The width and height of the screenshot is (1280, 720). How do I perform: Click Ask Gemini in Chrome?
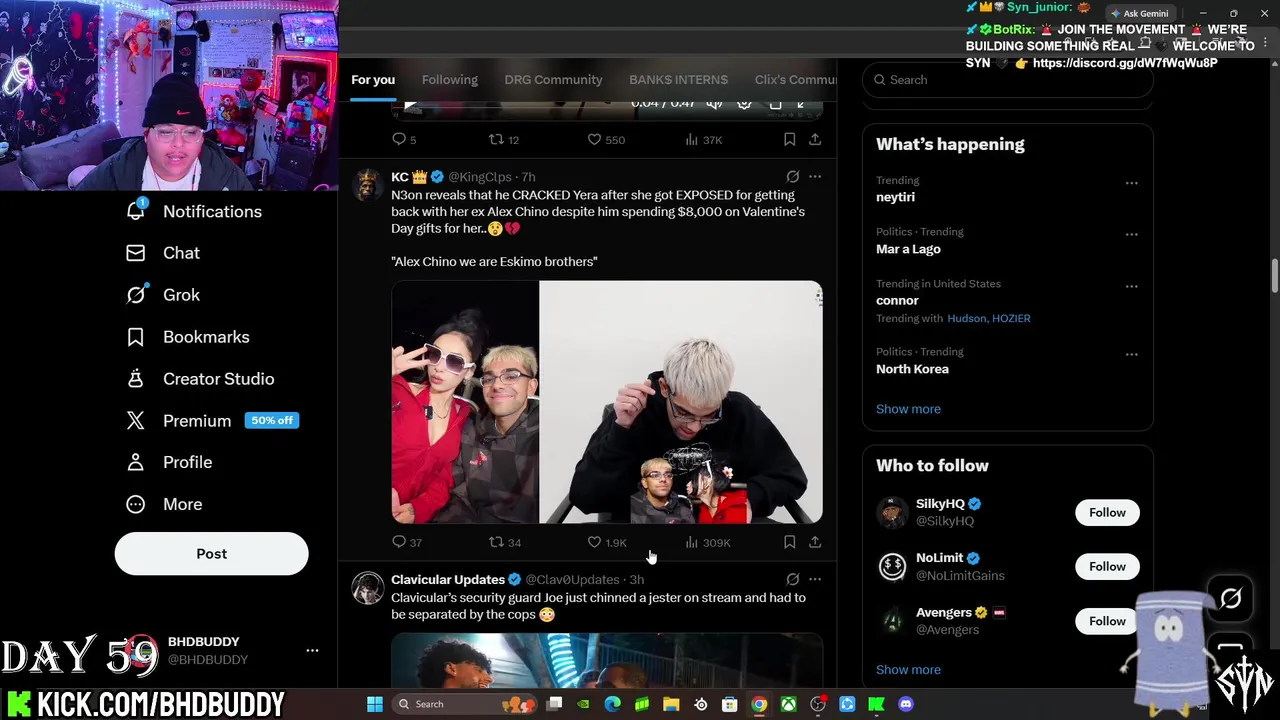tap(1139, 13)
